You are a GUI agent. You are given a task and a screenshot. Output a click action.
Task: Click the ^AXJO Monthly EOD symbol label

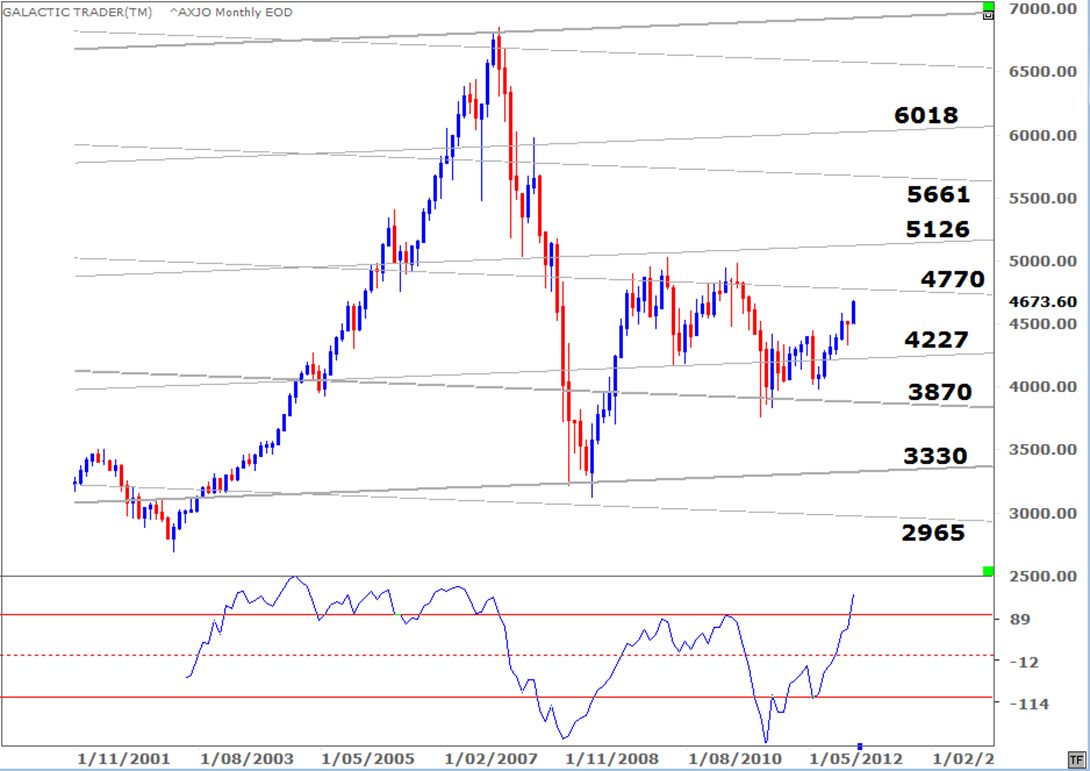pos(231,12)
